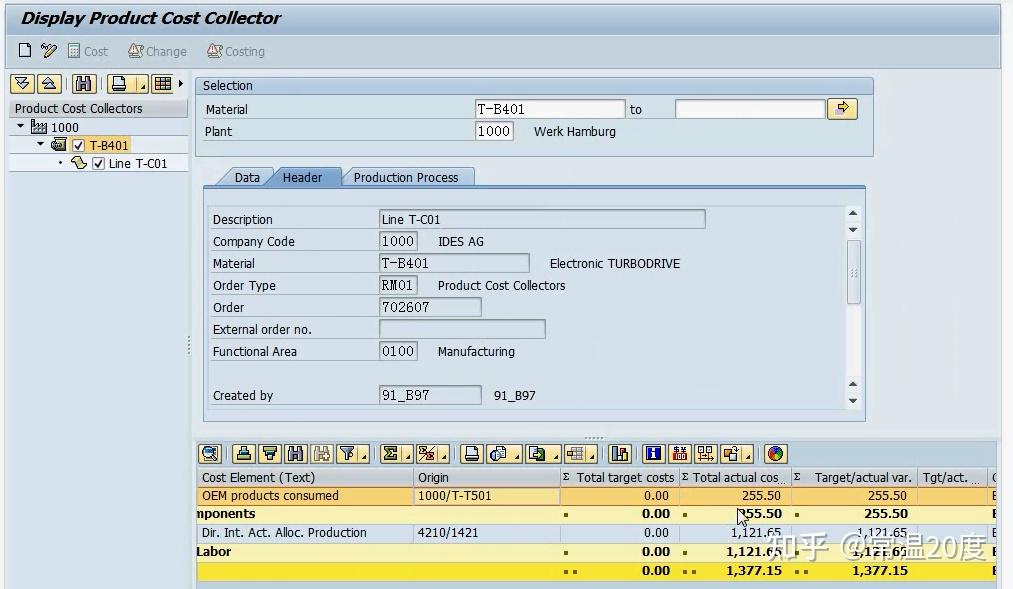Select the Expand All icon in the left toolbar
1013x589 pixels.
[x=21, y=84]
